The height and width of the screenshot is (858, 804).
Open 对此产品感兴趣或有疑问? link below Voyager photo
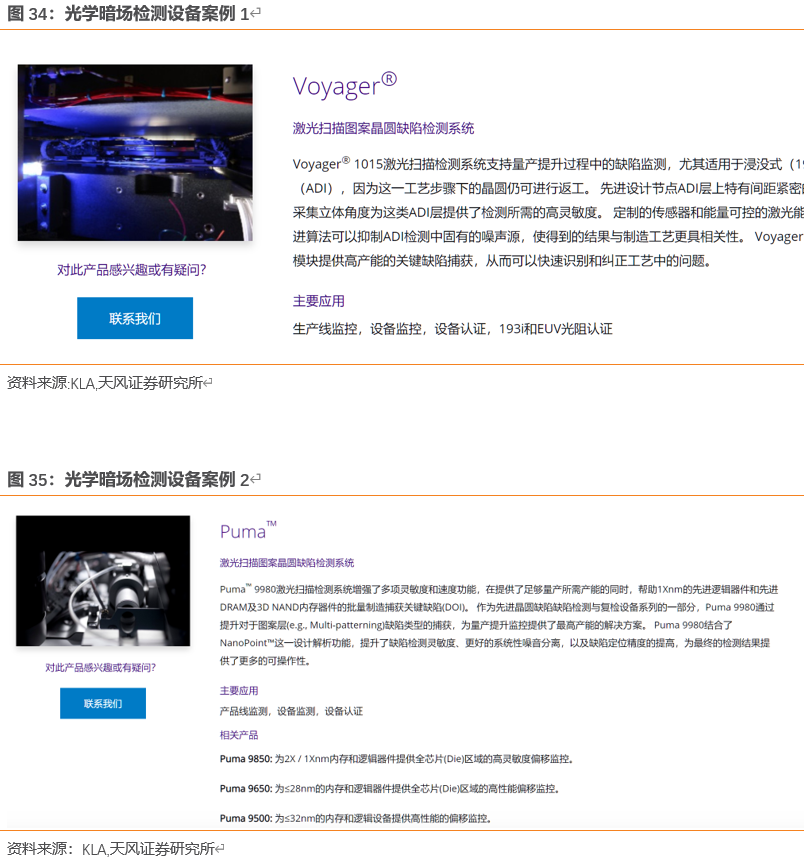coord(131,270)
